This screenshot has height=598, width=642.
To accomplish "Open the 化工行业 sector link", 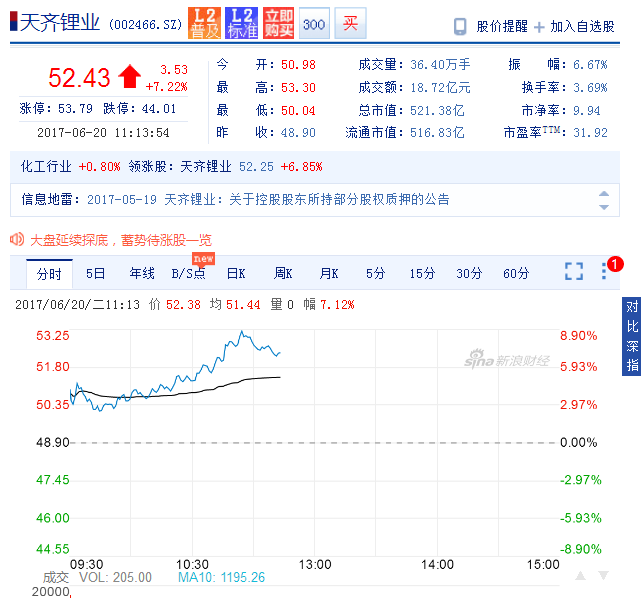I will pyautogui.click(x=46, y=167).
